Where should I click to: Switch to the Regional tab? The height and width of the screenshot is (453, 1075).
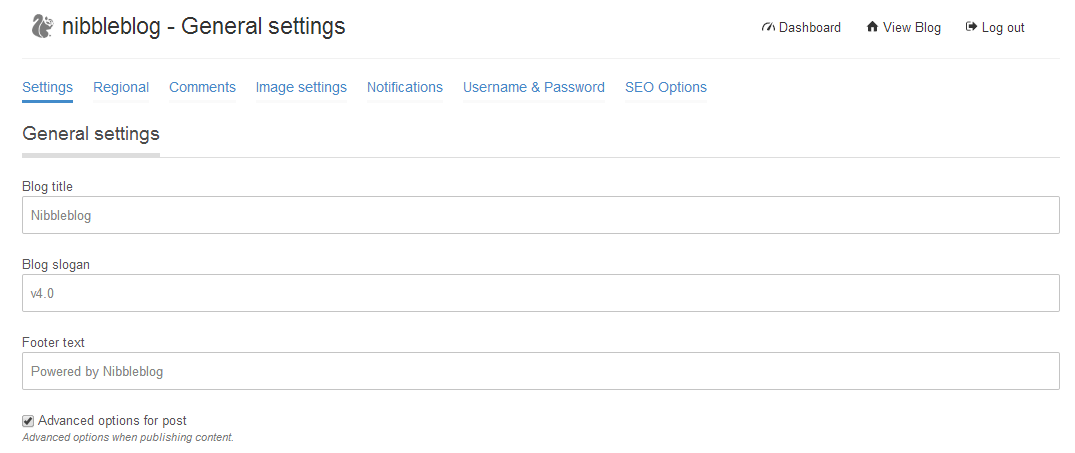pos(121,87)
